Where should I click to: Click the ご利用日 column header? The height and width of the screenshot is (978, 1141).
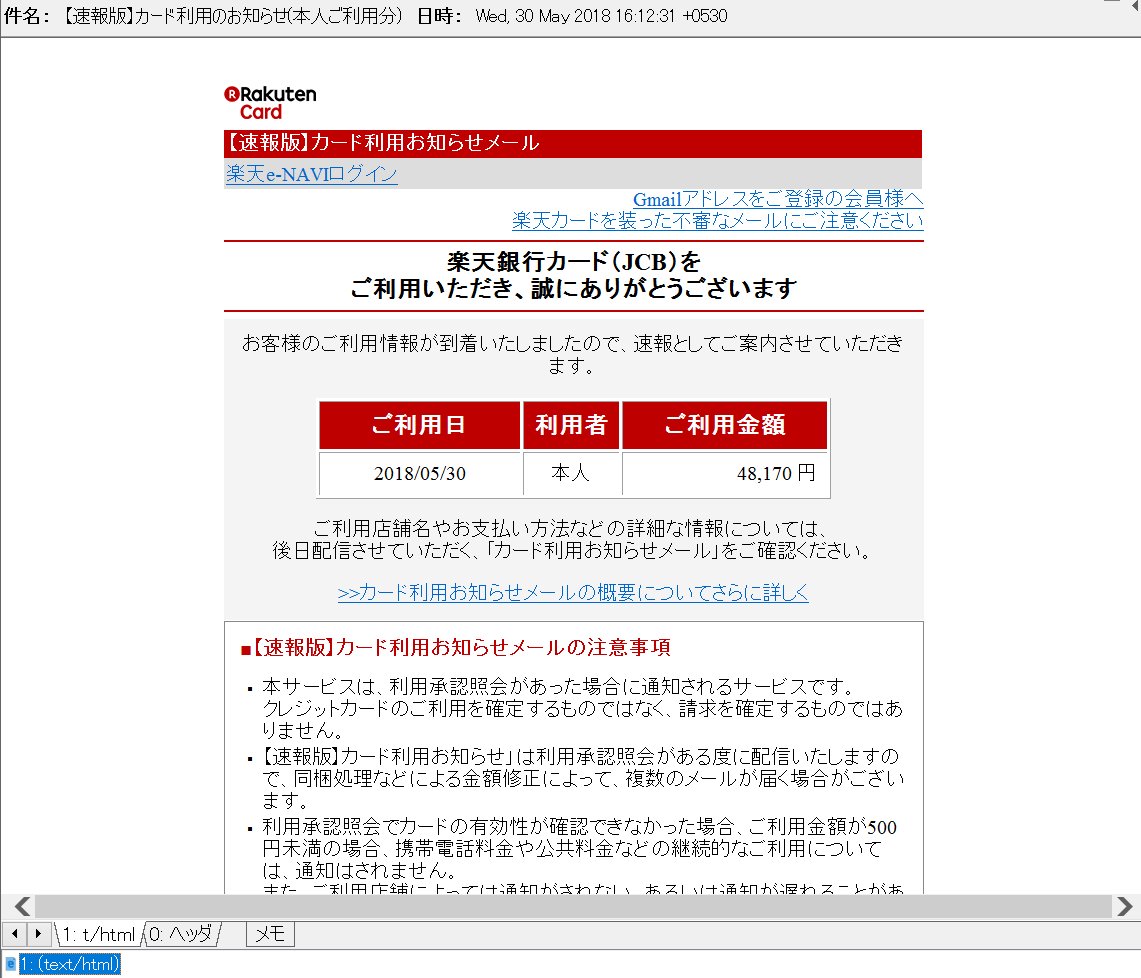pyautogui.click(x=420, y=425)
